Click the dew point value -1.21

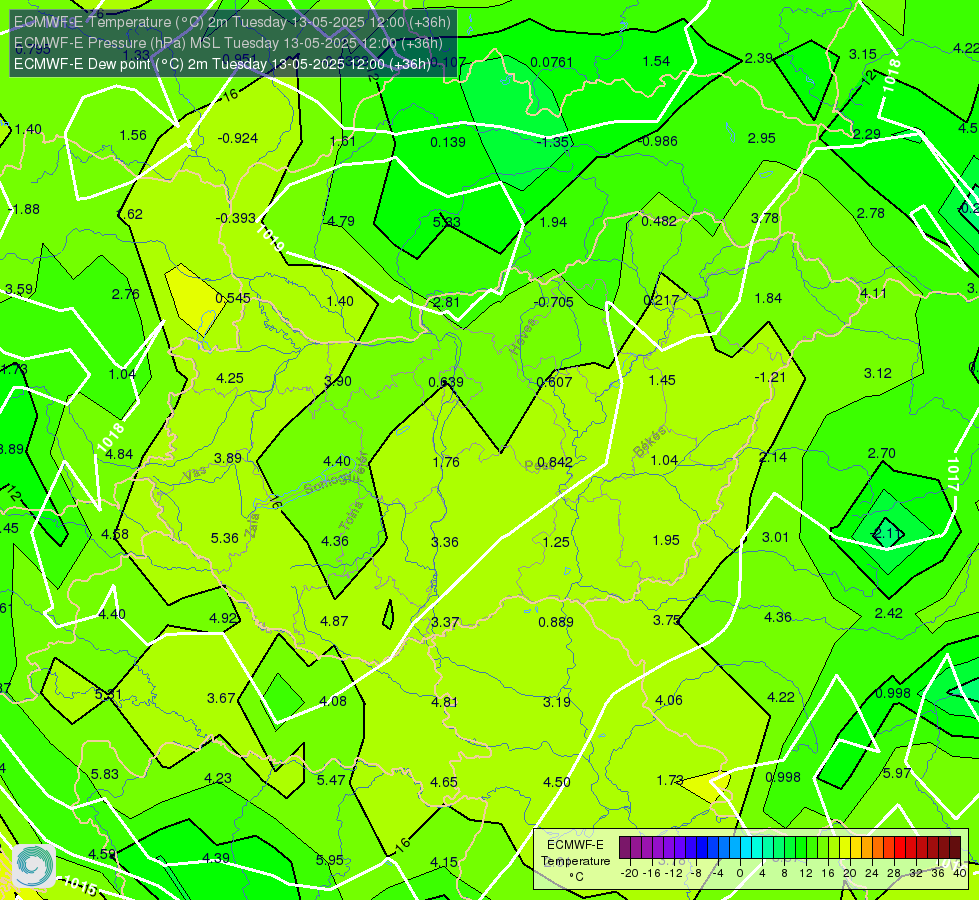[770, 377]
